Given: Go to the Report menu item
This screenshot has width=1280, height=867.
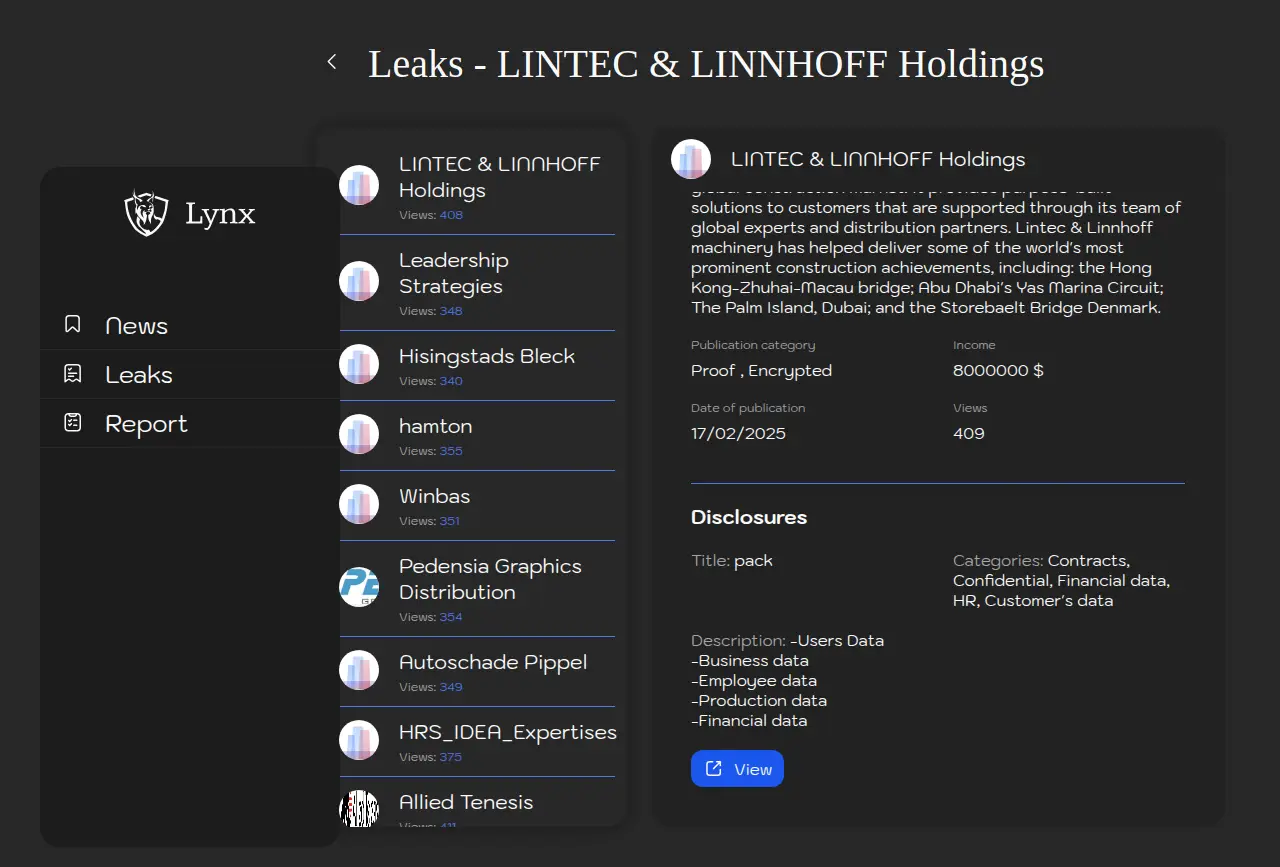Looking at the screenshot, I should (146, 424).
